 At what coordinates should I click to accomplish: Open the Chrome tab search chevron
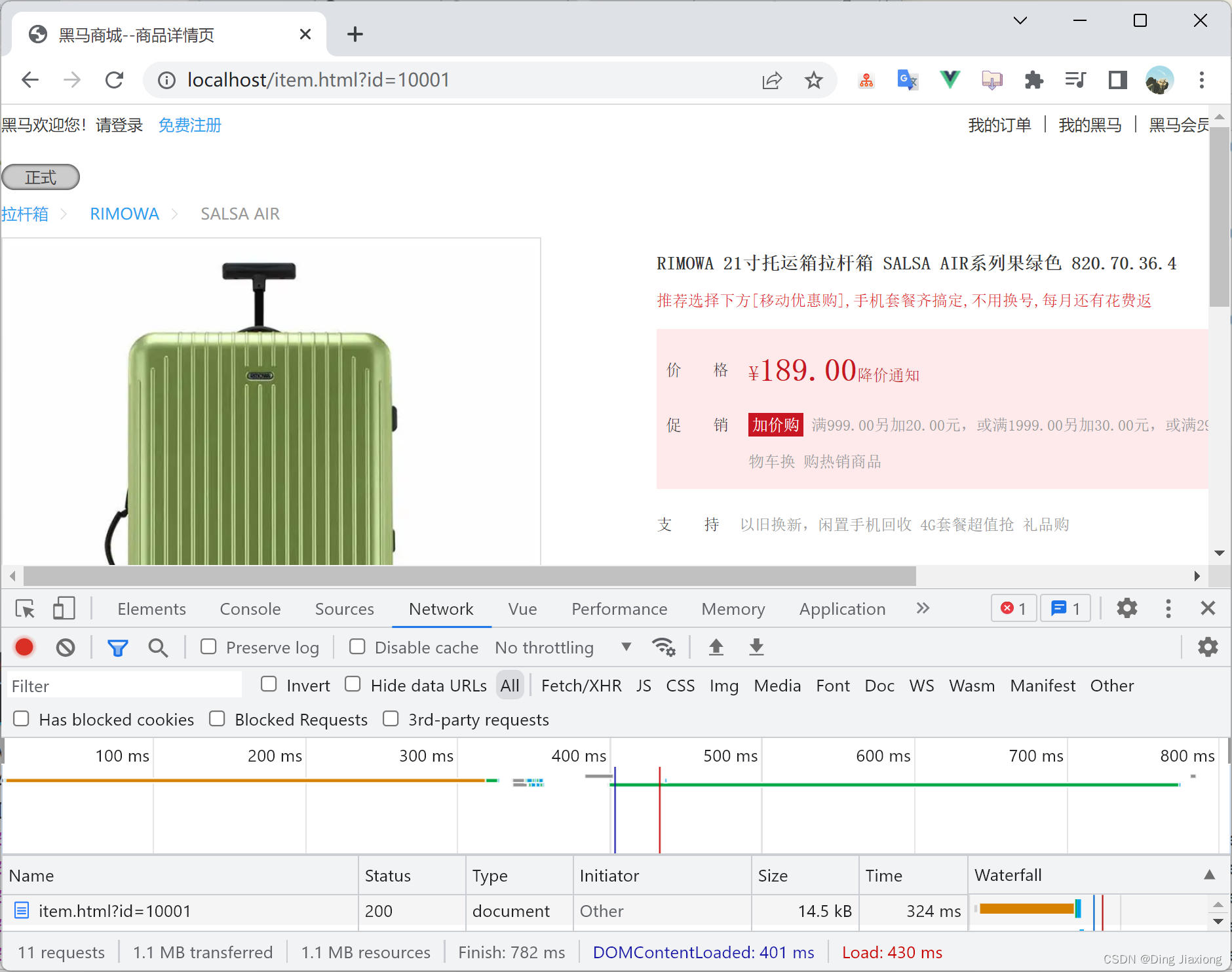click(x=1020, y=21)
